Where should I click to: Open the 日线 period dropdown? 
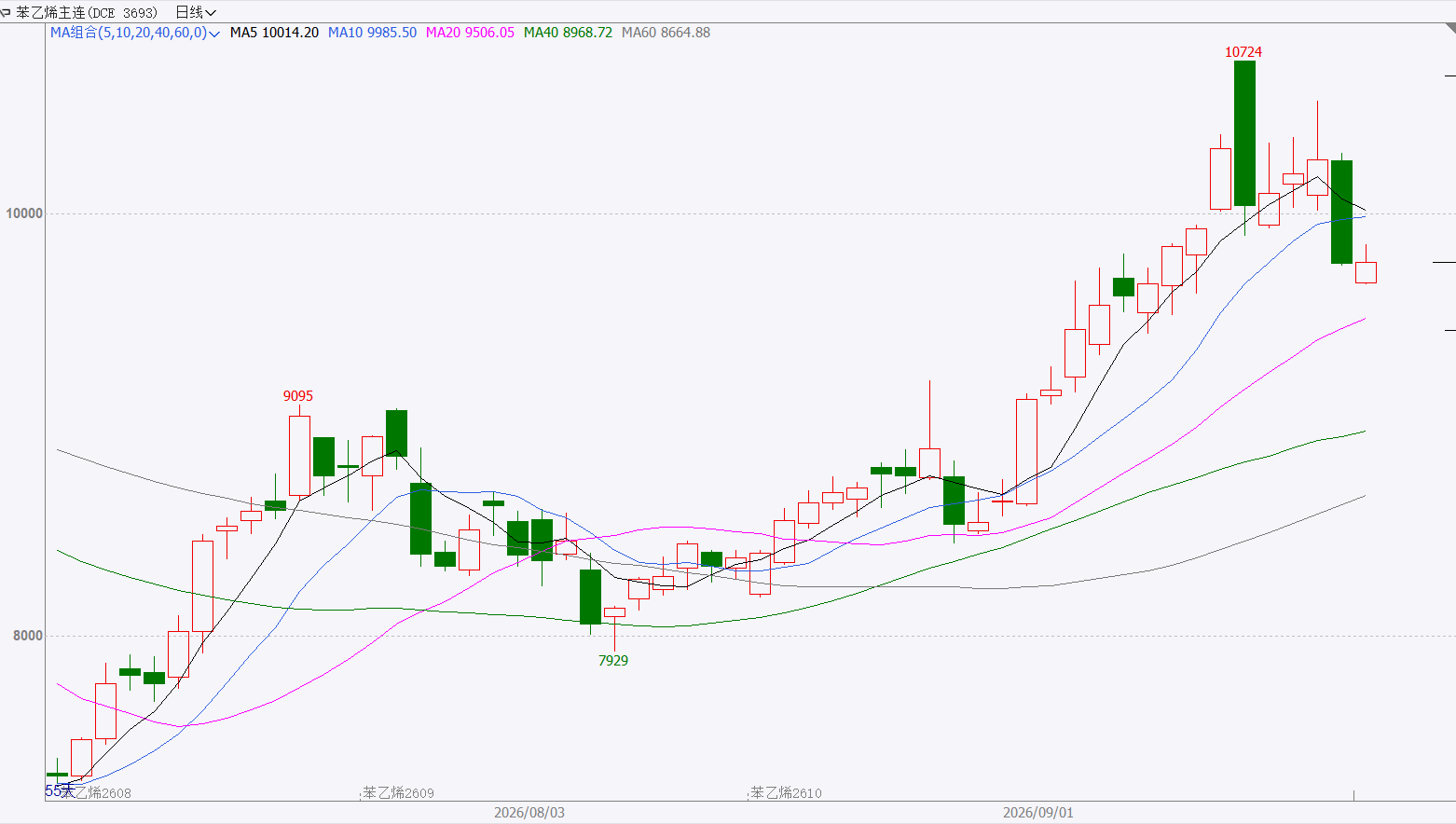point(196,12)
